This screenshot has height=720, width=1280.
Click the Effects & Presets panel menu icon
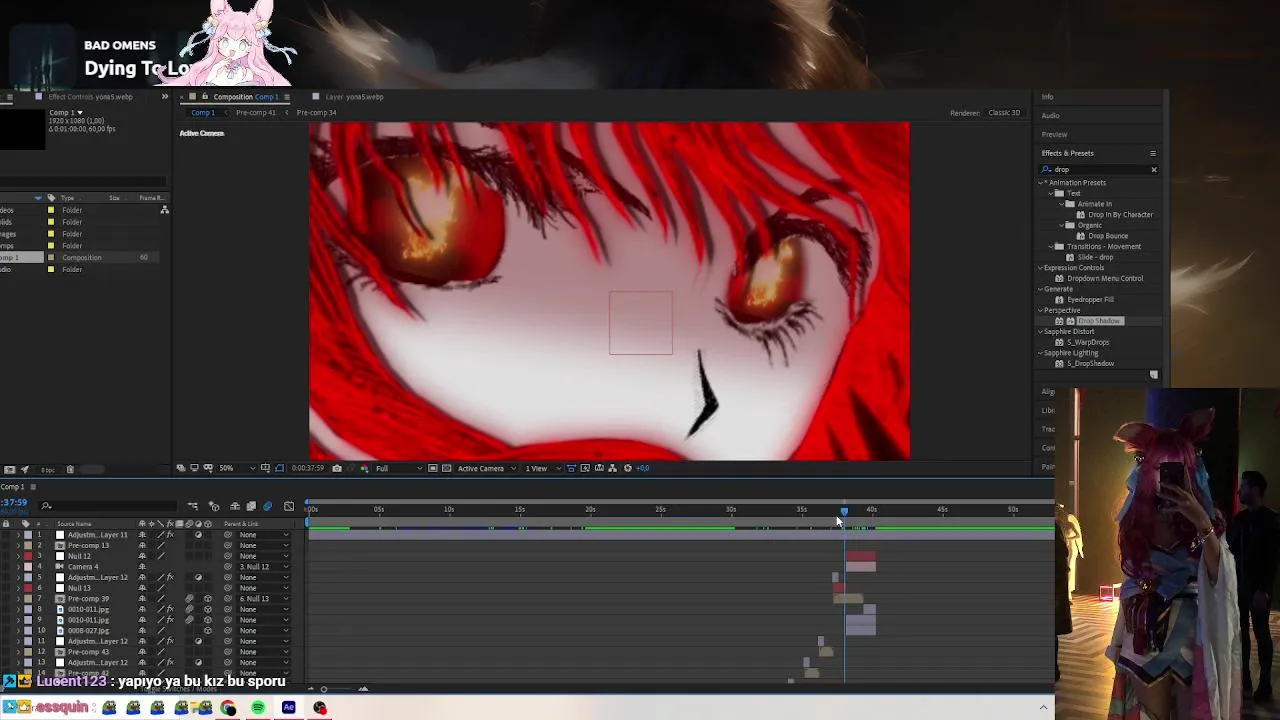pyautogui.click(x=1153, y=153)
